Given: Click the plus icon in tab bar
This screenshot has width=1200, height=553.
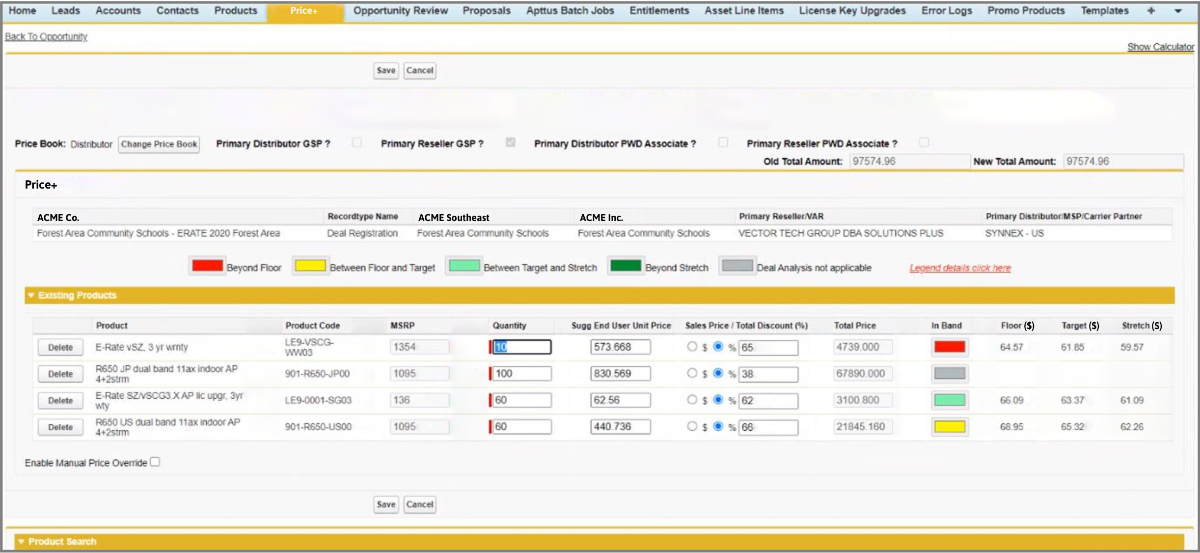Looking at the screenshot, I should click(x=1150, y=11).
